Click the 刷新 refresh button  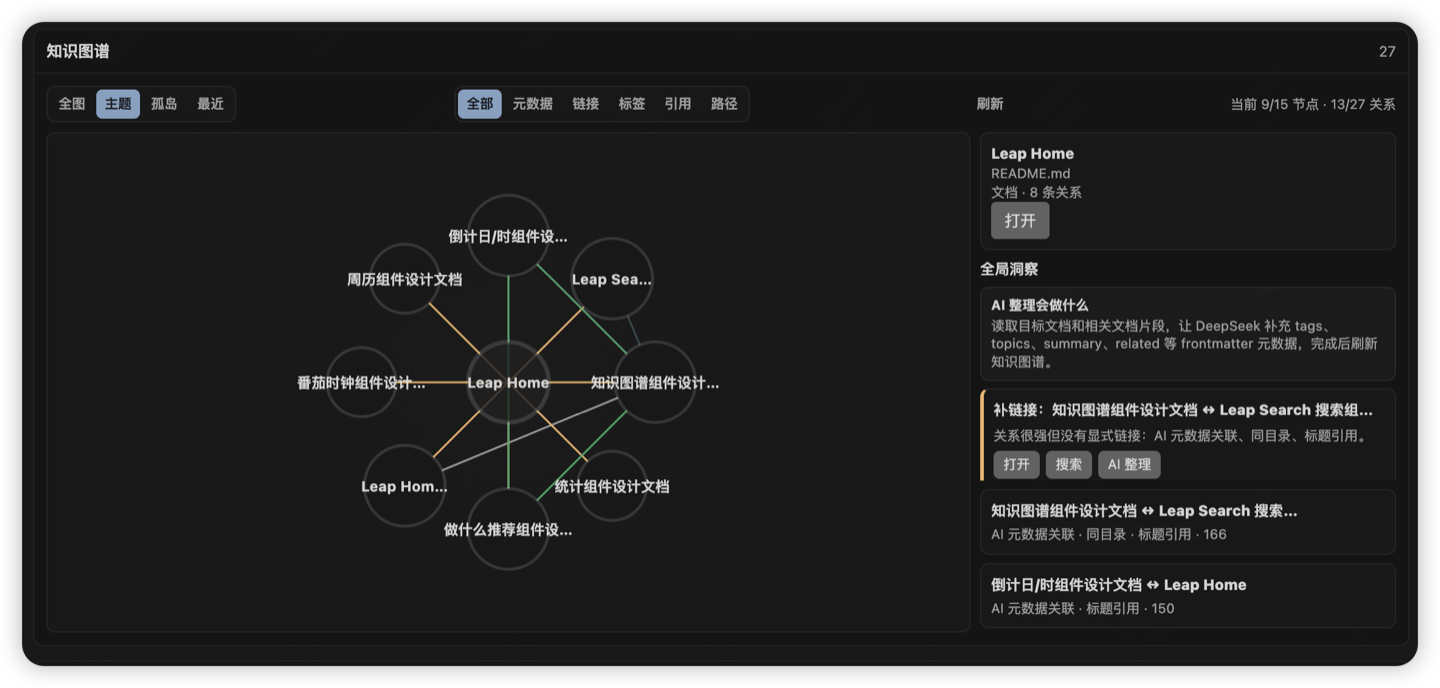[990, 104]
